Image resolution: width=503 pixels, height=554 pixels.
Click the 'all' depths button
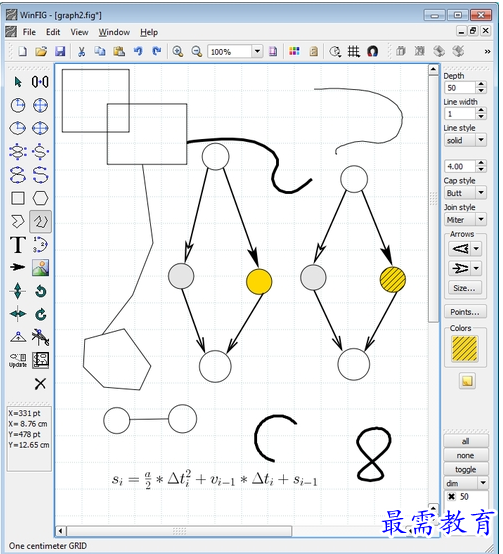pyautogui.click(x=466, y=441)
